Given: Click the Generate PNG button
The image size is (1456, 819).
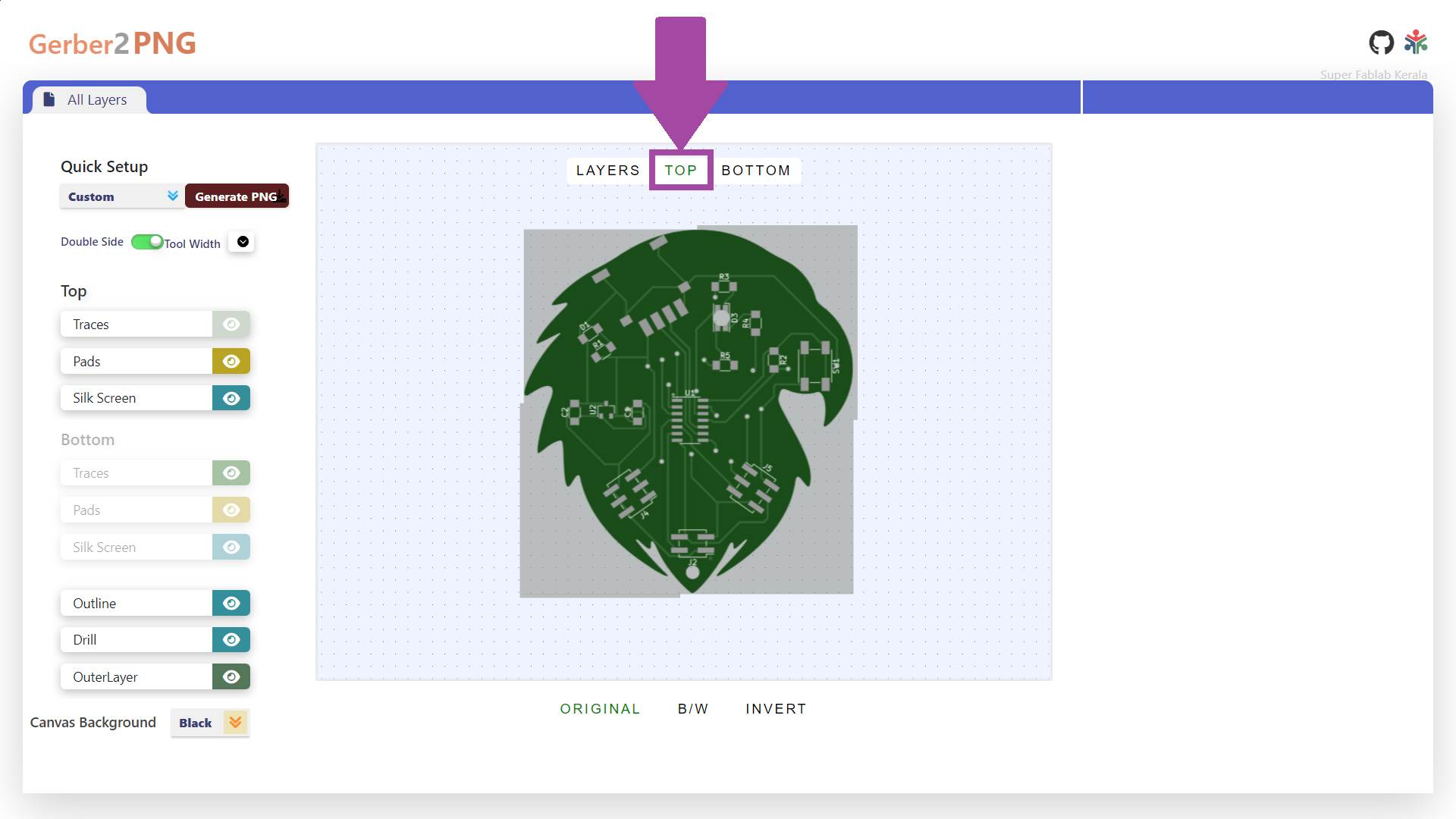Looking at the screenshot, I should [237, 196].
